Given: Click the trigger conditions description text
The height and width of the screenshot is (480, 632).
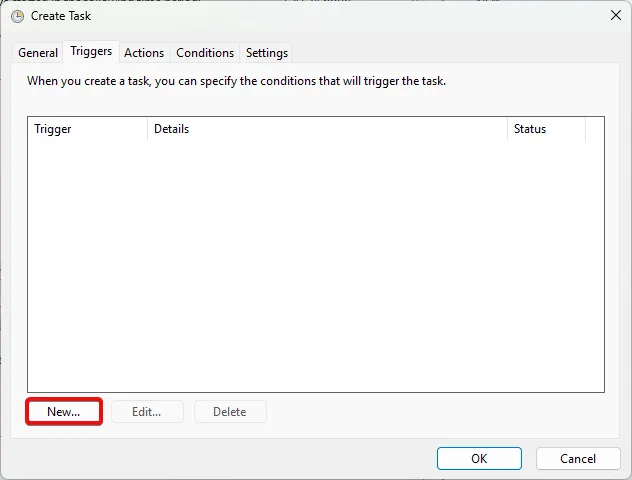Looking at the screenshot, I should (x=237, y=81).
